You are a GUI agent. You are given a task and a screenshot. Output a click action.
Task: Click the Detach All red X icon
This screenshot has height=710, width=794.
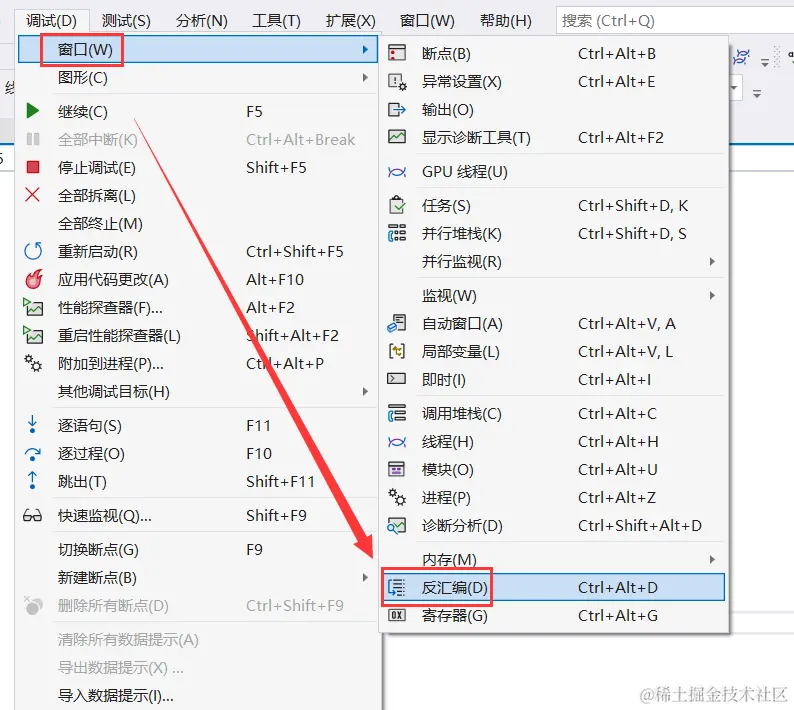point(32,194)
